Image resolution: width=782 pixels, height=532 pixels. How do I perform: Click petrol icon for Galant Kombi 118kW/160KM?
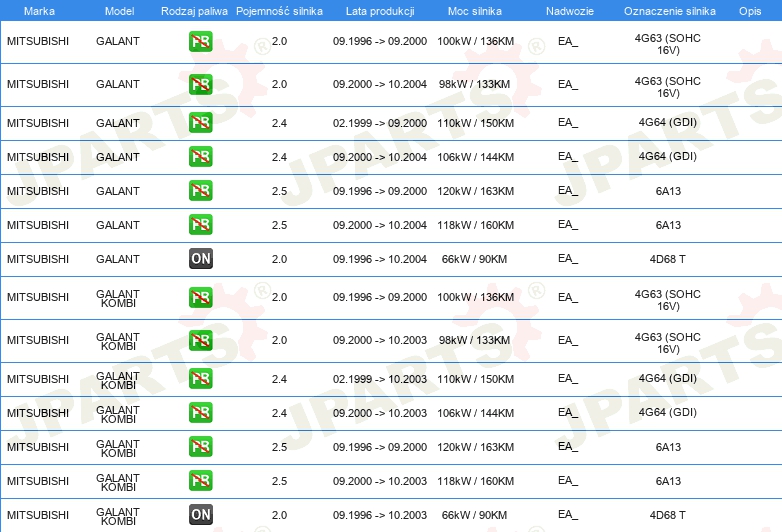(200, 480)
